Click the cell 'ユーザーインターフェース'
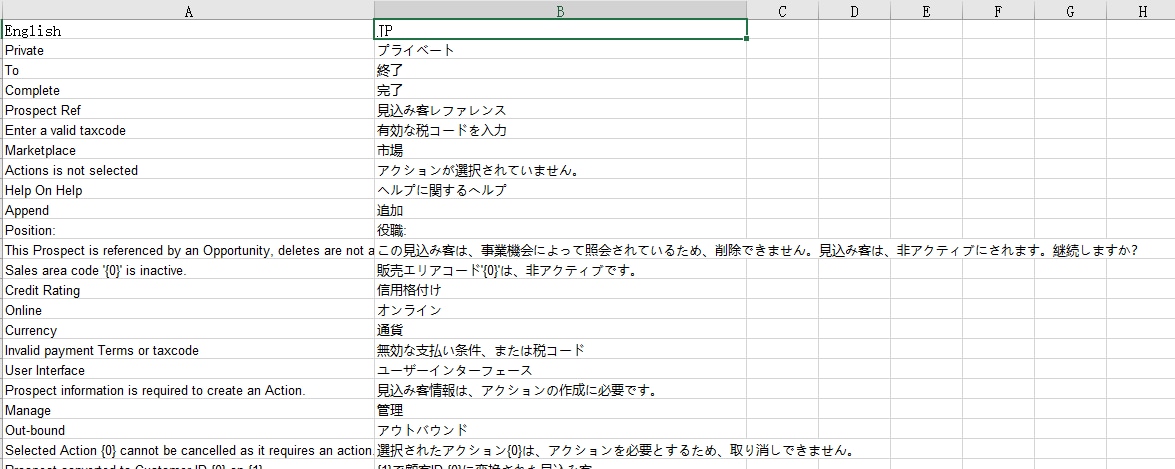This screenshot has height=469, width=1175. (x=561, y=370)
